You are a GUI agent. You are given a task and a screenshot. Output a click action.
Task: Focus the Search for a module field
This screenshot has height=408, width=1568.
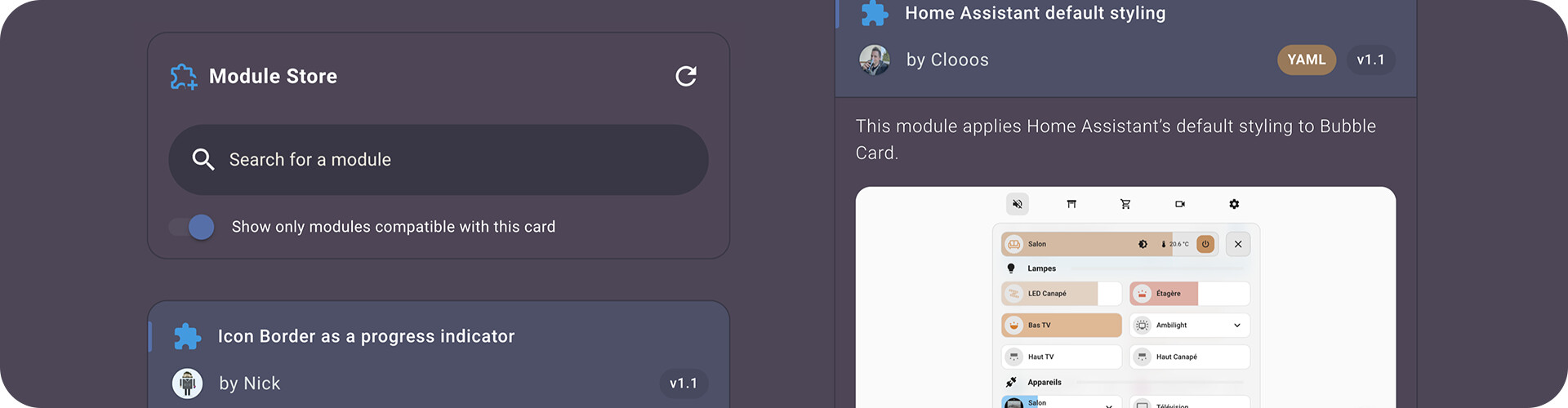coord(439,160)
